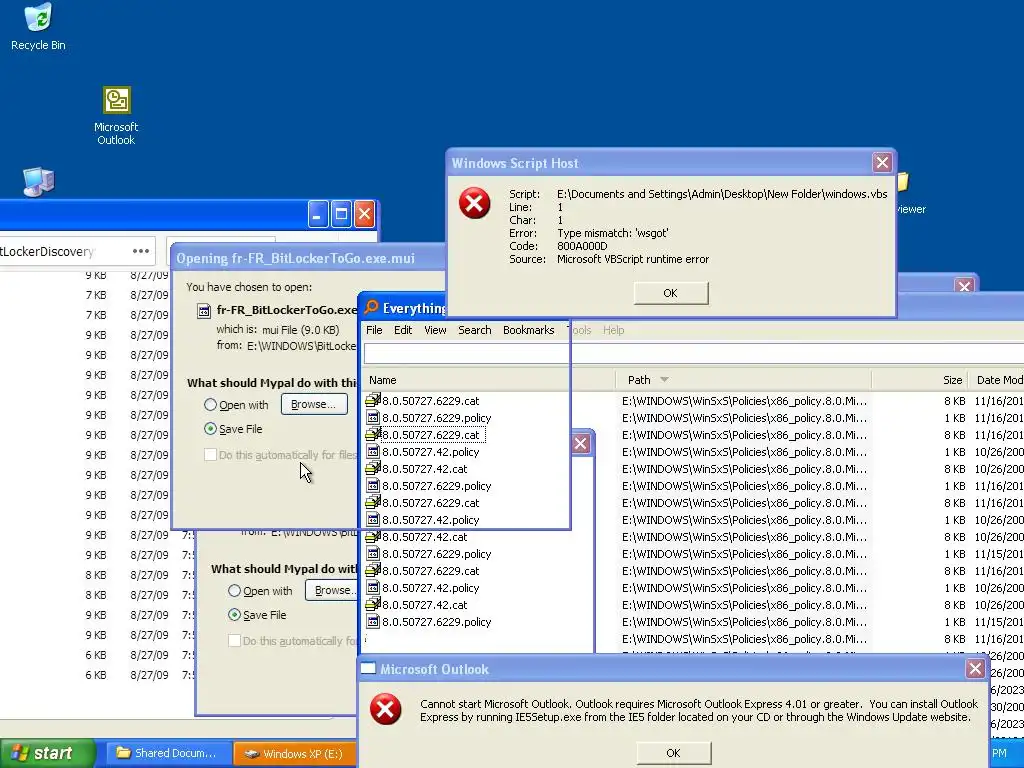Image resolution: width=1024 pixels, height=768 pixels.
Task: Open the Bookmarks menu in Everything
Action: (x=528, y=330)
